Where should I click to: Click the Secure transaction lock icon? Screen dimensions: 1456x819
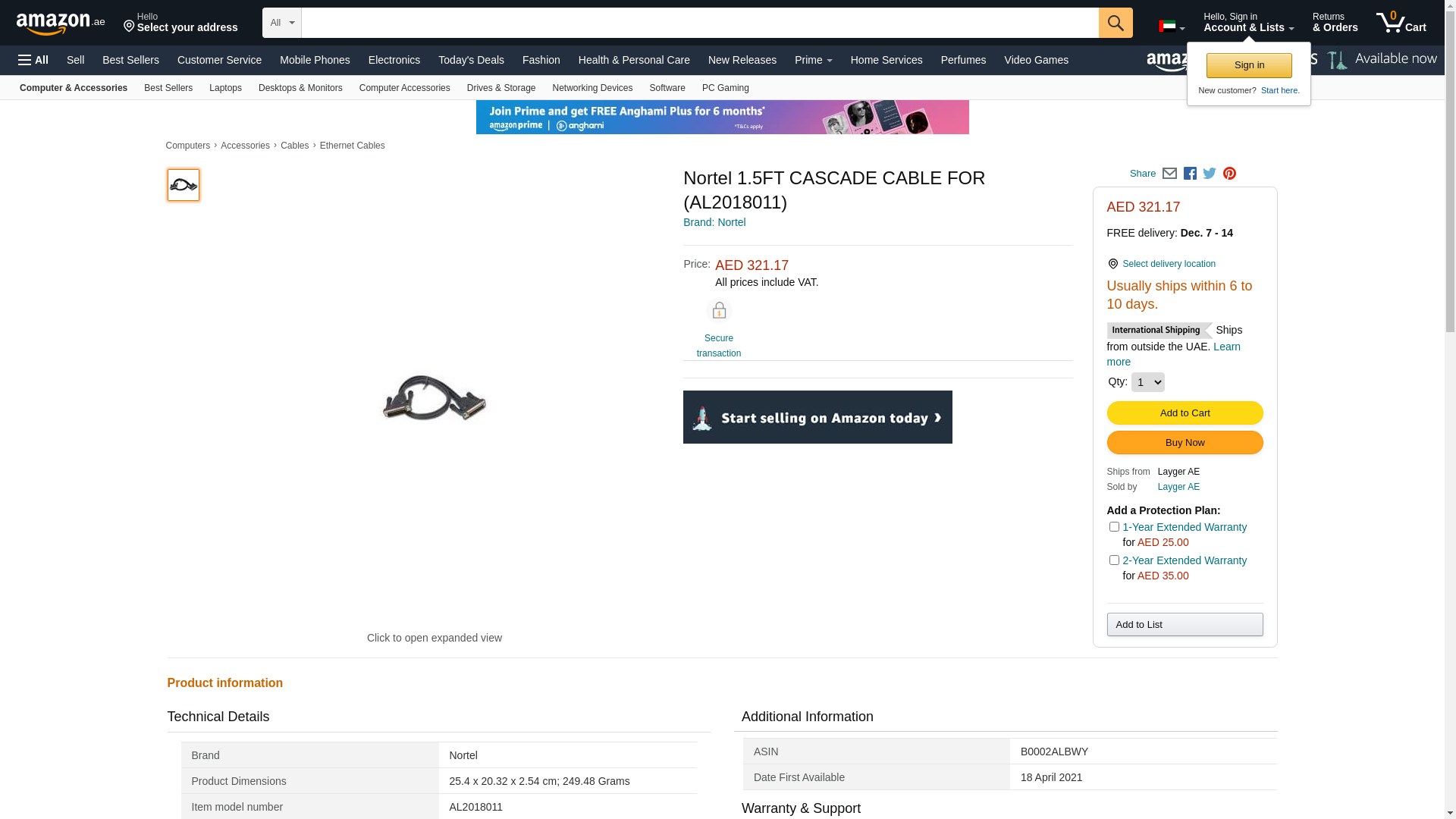(718, 311)
